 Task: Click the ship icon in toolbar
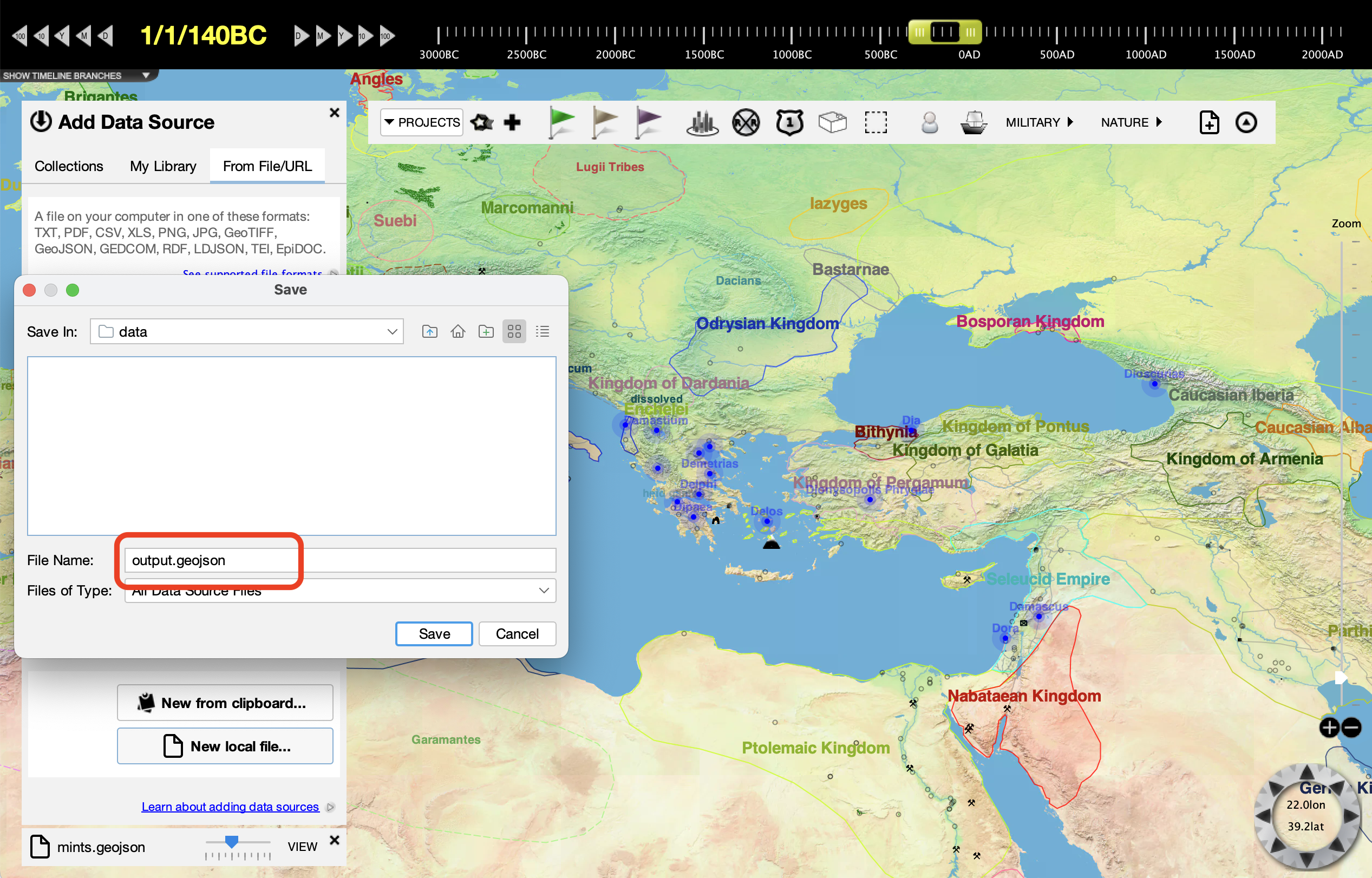coord(973,122)
